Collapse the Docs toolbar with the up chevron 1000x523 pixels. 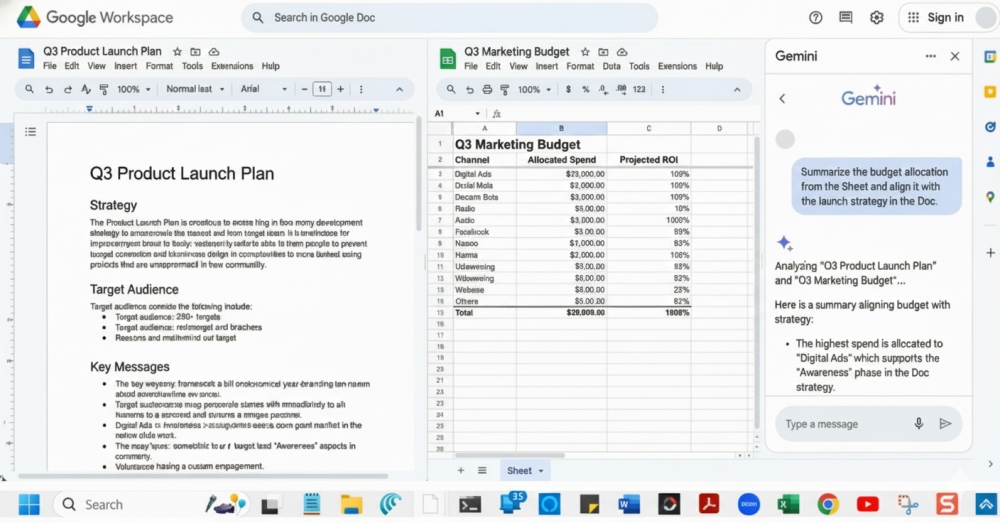click(x=399, y=89)
